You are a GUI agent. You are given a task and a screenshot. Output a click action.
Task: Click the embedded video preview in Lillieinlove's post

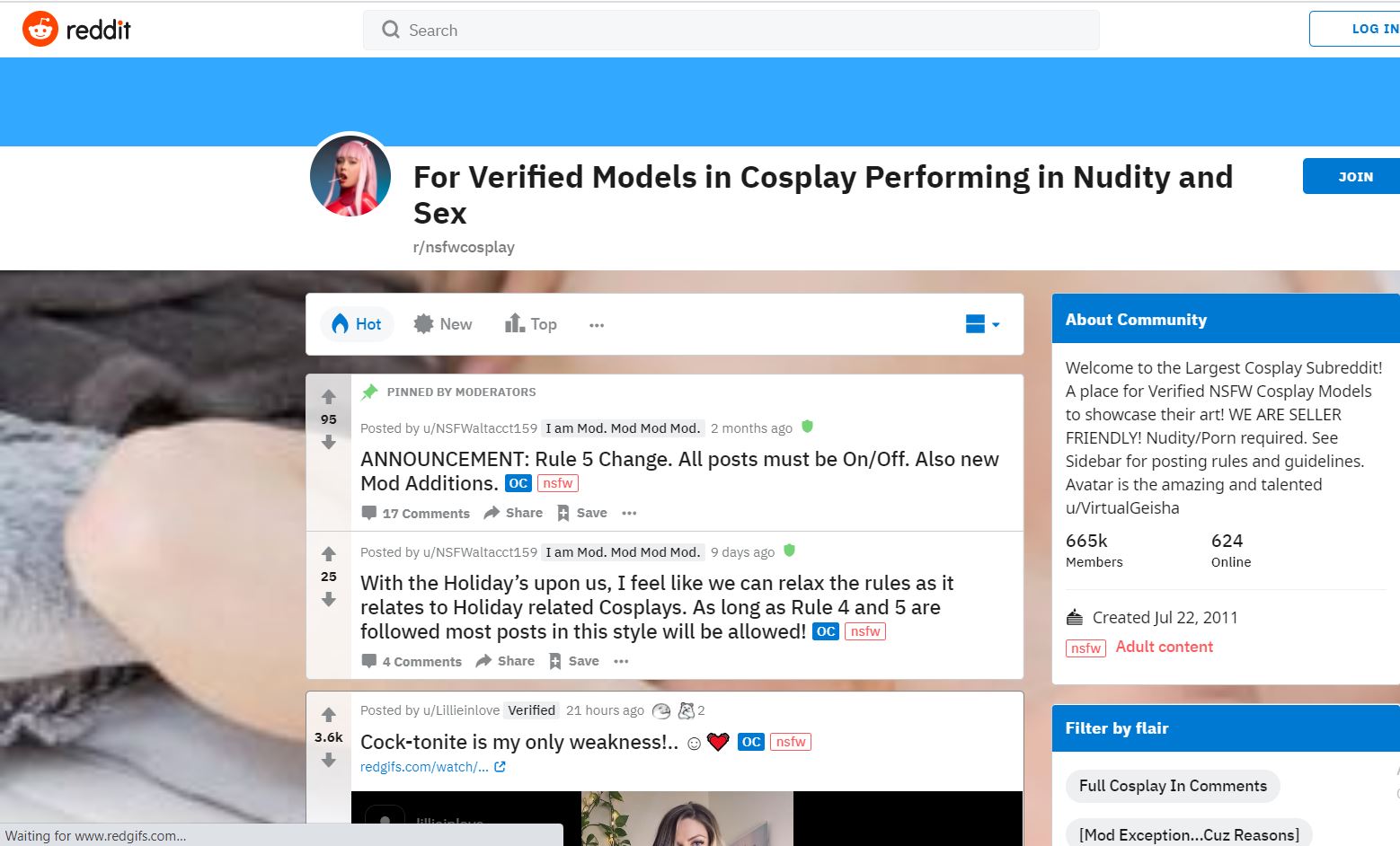[687, 818]
